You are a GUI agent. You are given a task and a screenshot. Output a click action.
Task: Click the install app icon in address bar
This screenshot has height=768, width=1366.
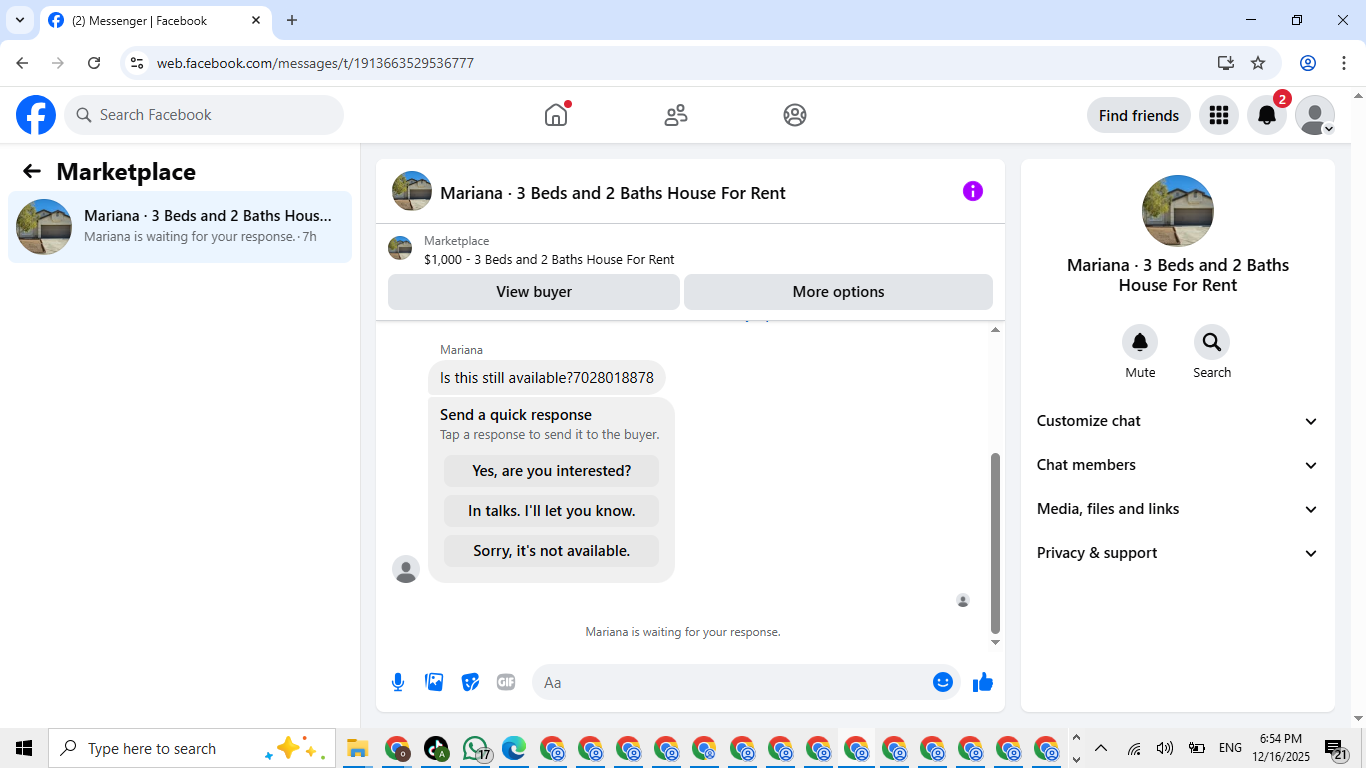[x=1226, y=63]
